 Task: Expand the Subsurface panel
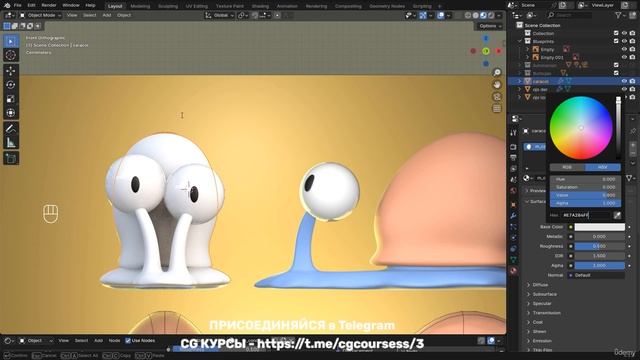pyautogui.click(x=544, y=294)
